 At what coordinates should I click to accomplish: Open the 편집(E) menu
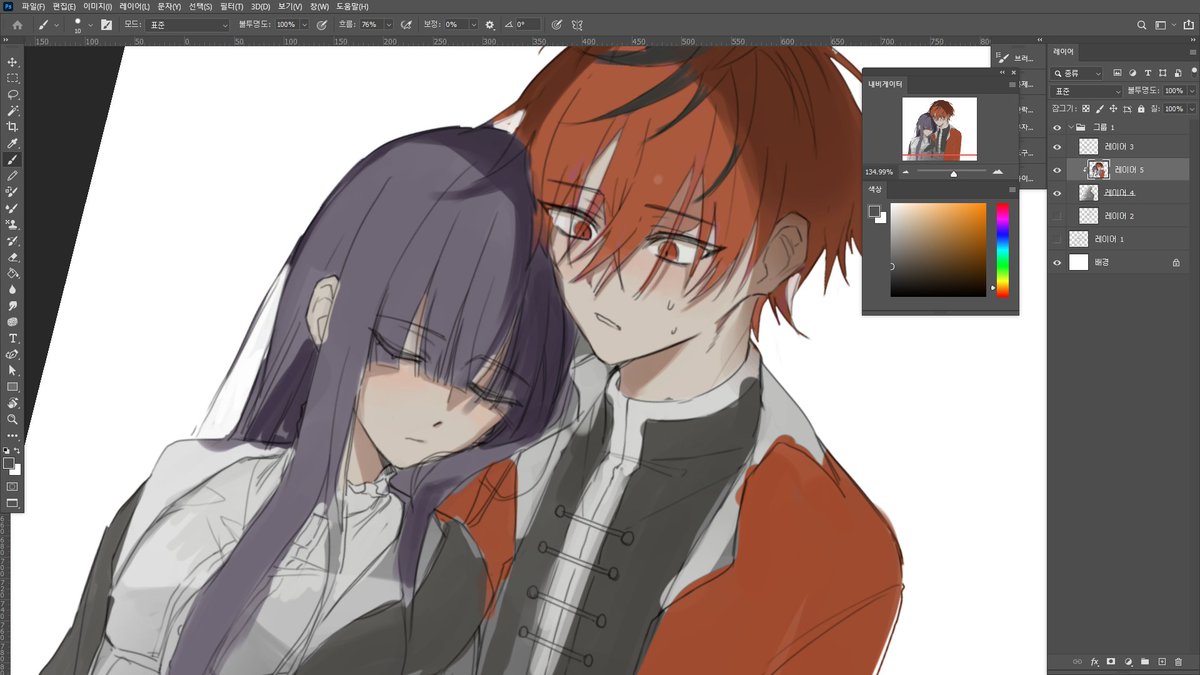click(64, 6)
